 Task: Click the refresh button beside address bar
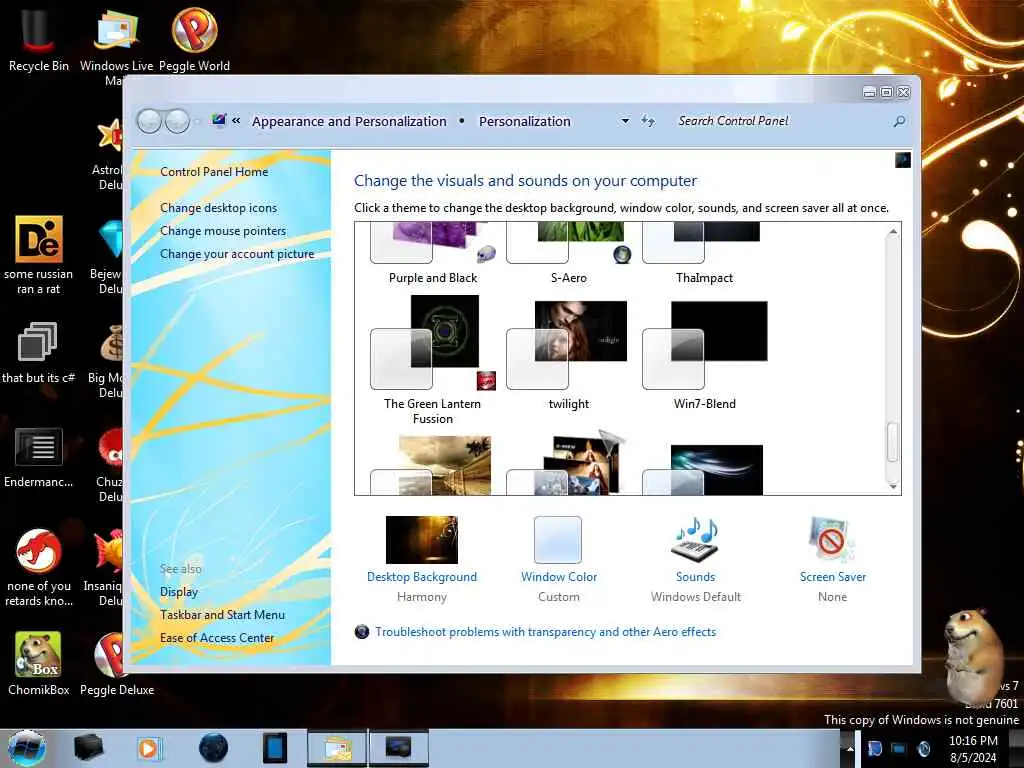pyautogui.click(x=648, y=121)
